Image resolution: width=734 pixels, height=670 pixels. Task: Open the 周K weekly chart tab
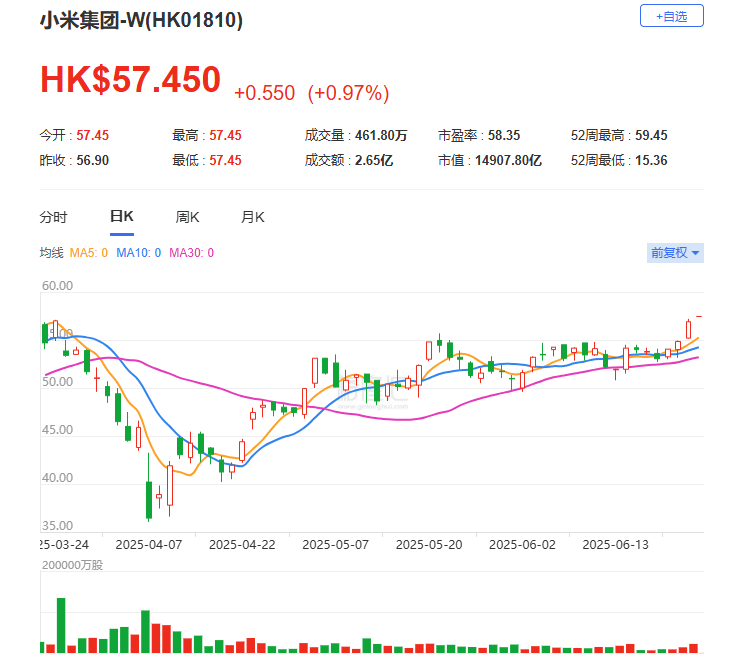coord(187,217)
